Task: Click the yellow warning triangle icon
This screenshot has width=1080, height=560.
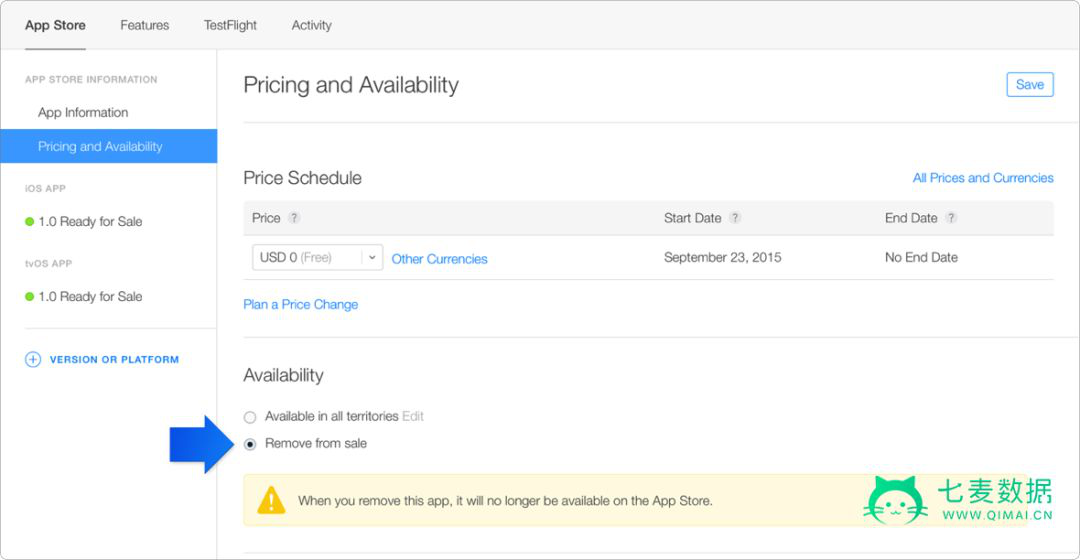Action: 271,500
